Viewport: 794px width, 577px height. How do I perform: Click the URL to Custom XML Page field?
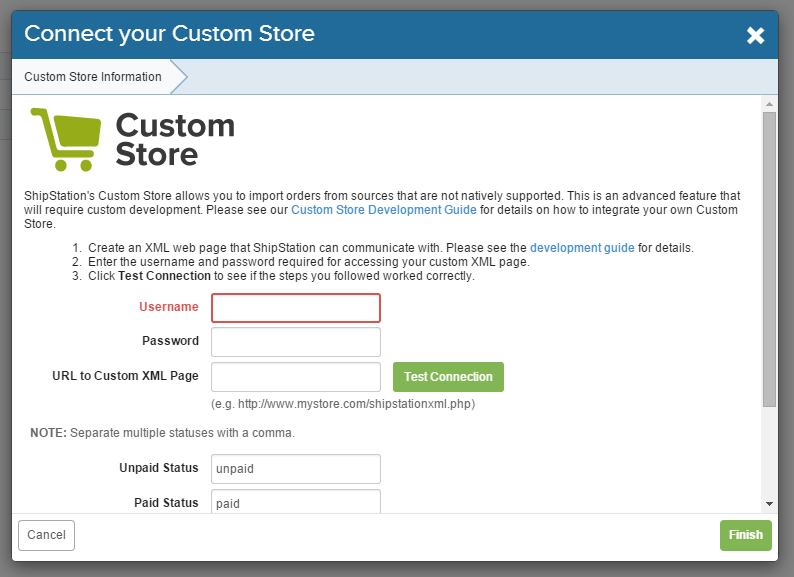click(x=296, y=376)
